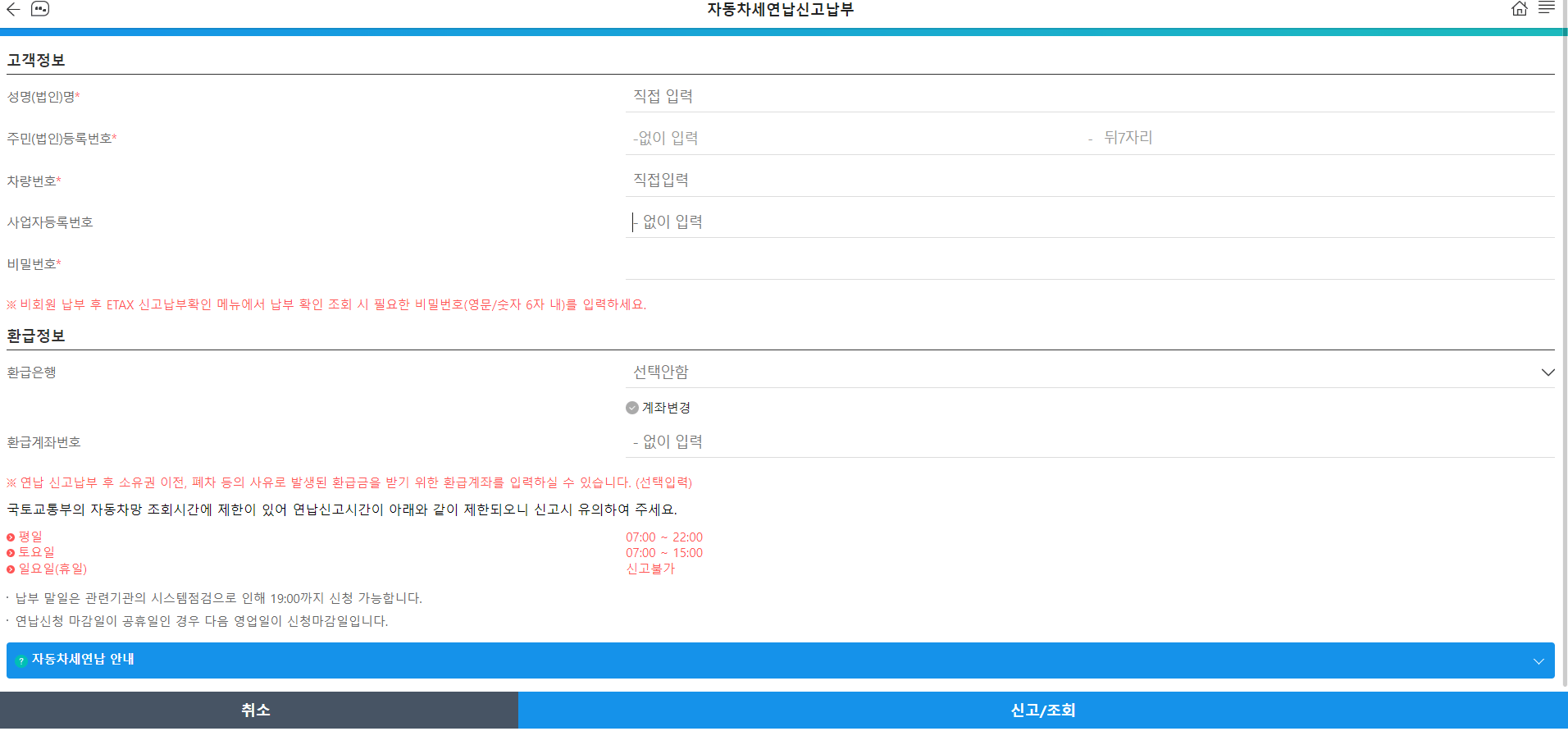Click the 납부 말일 19:00 notice line
This screenshot has width=1568, height=754.
[x=218, y=599]
